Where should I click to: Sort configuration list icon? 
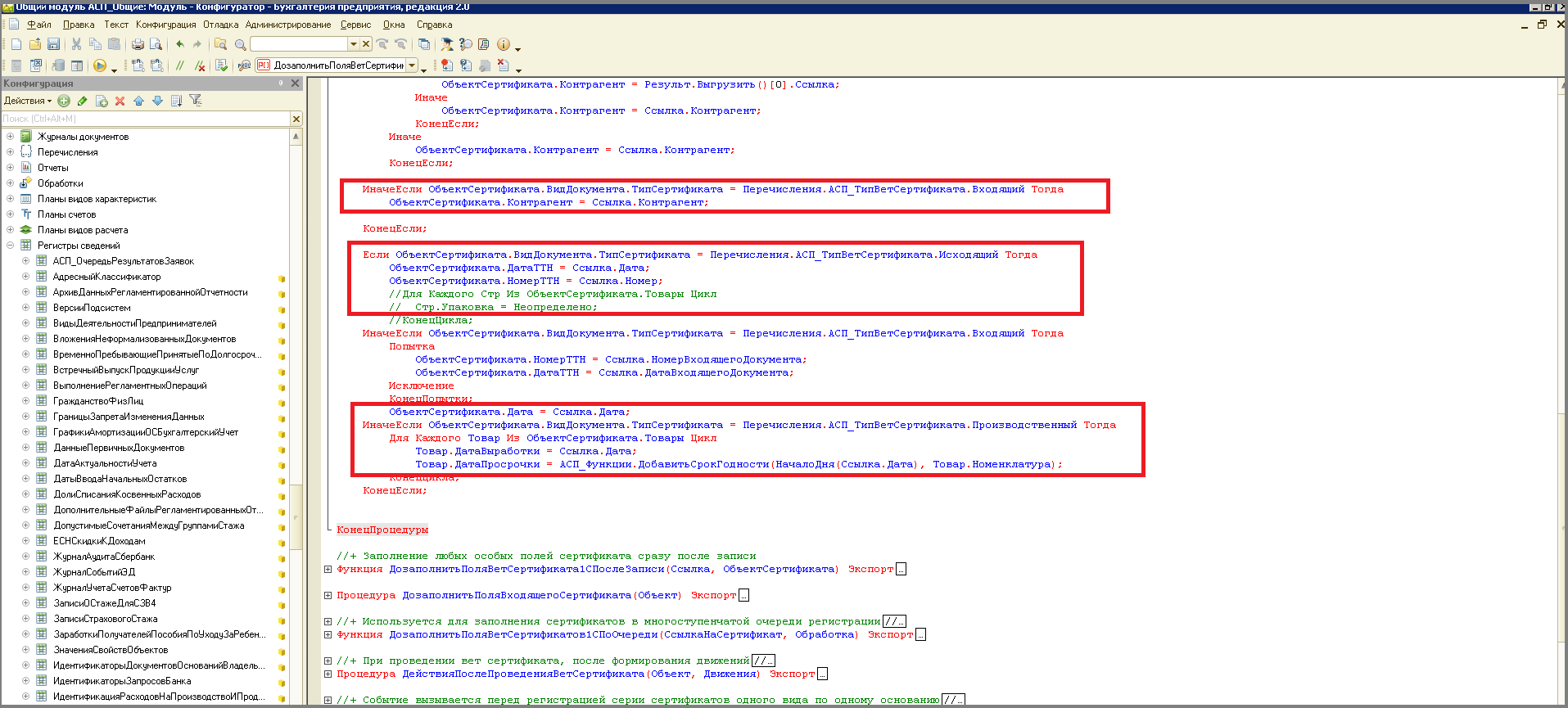176,101
